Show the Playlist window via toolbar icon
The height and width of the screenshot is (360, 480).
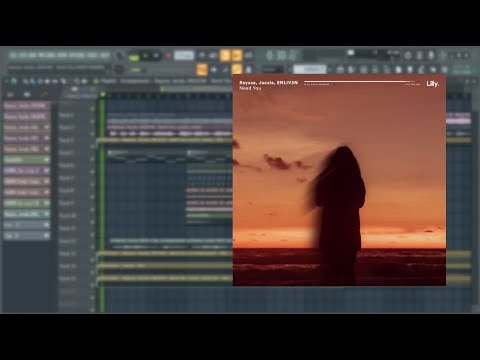point(340,70)
